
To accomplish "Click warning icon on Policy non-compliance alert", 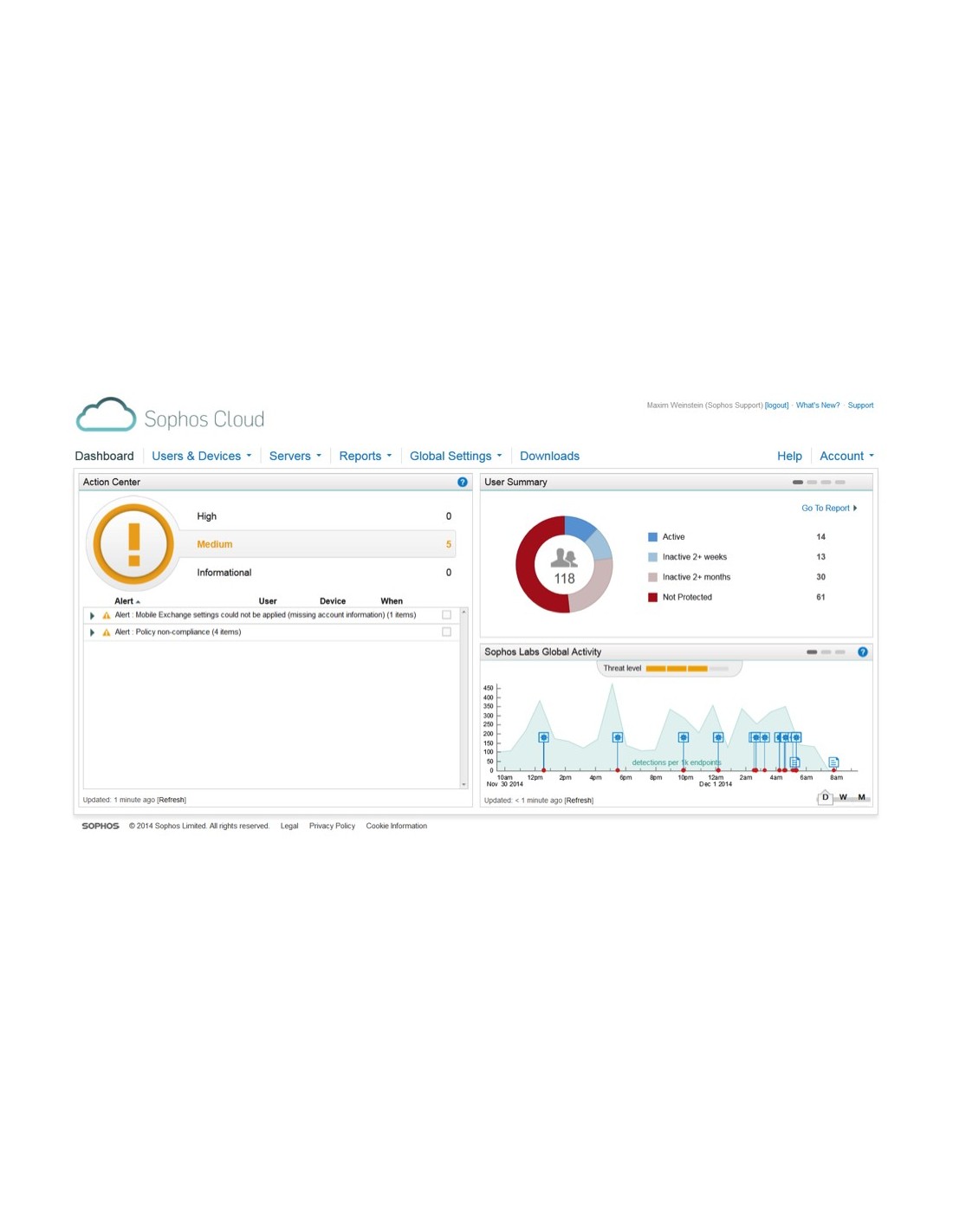I will pyautogui.click(x=107, y=632).
